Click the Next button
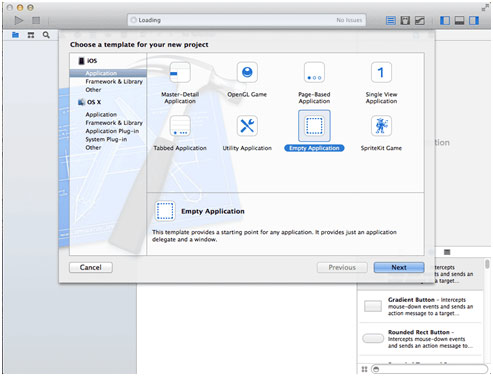The width and height of the screenshot is (493, 376). [x=399, y=267]
